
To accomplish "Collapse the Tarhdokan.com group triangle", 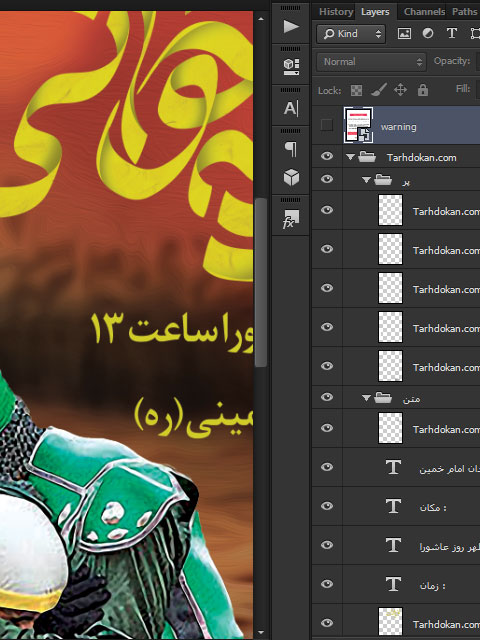I will click(350, 157).
